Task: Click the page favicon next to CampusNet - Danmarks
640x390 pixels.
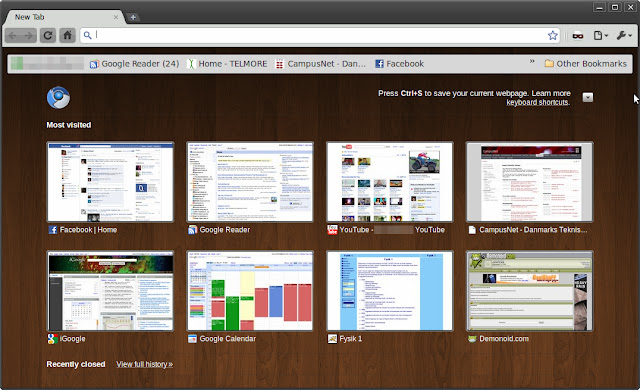Action: [x=472, y=230]
